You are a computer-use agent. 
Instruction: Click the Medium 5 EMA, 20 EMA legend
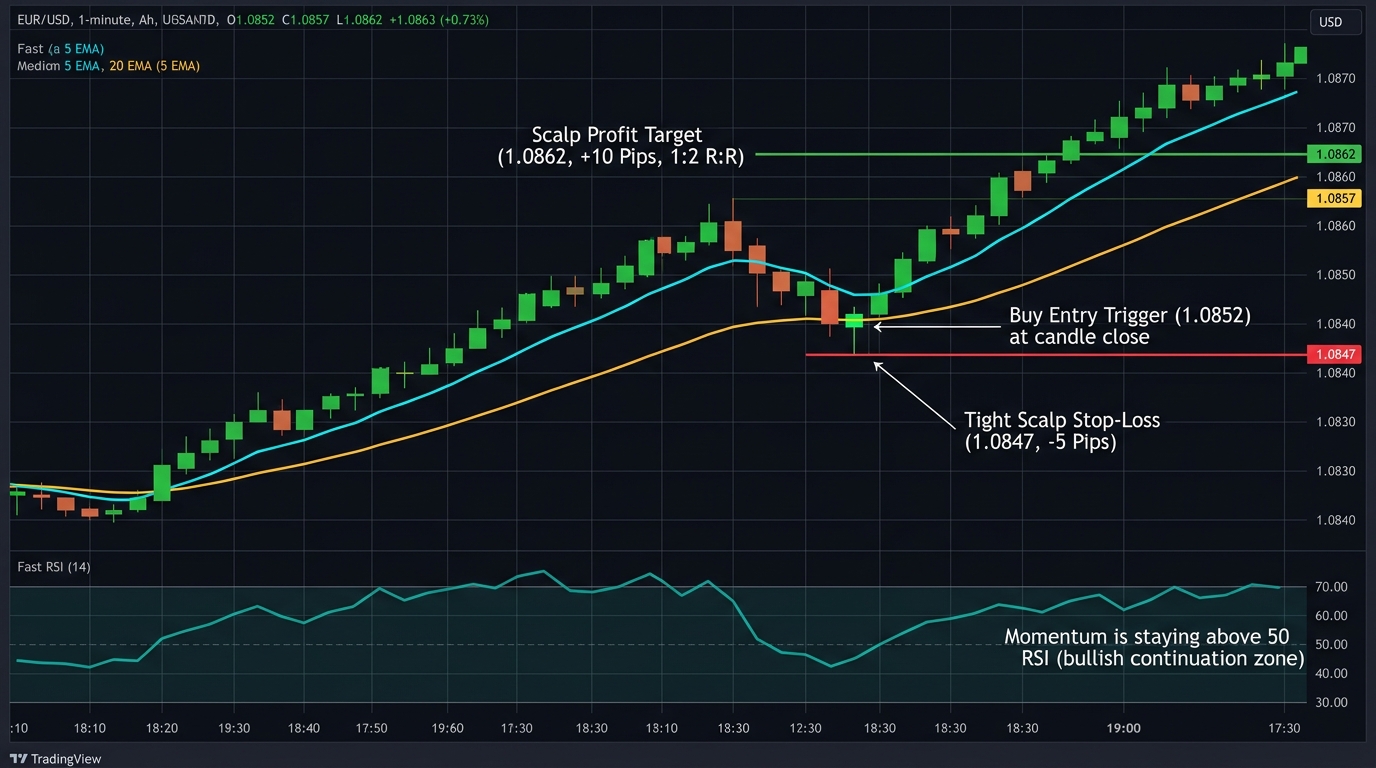(109, 66)
